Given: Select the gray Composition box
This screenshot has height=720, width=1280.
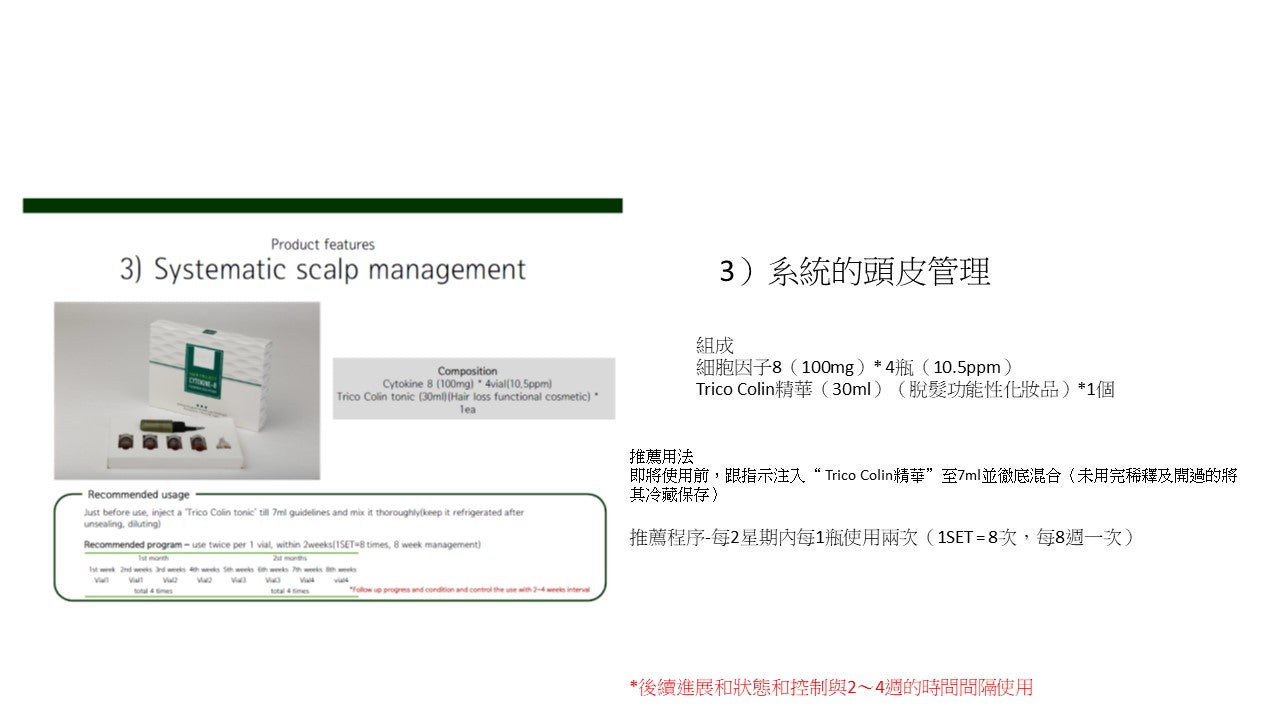Looking at the screenshot, I should (x=473, y=388).
